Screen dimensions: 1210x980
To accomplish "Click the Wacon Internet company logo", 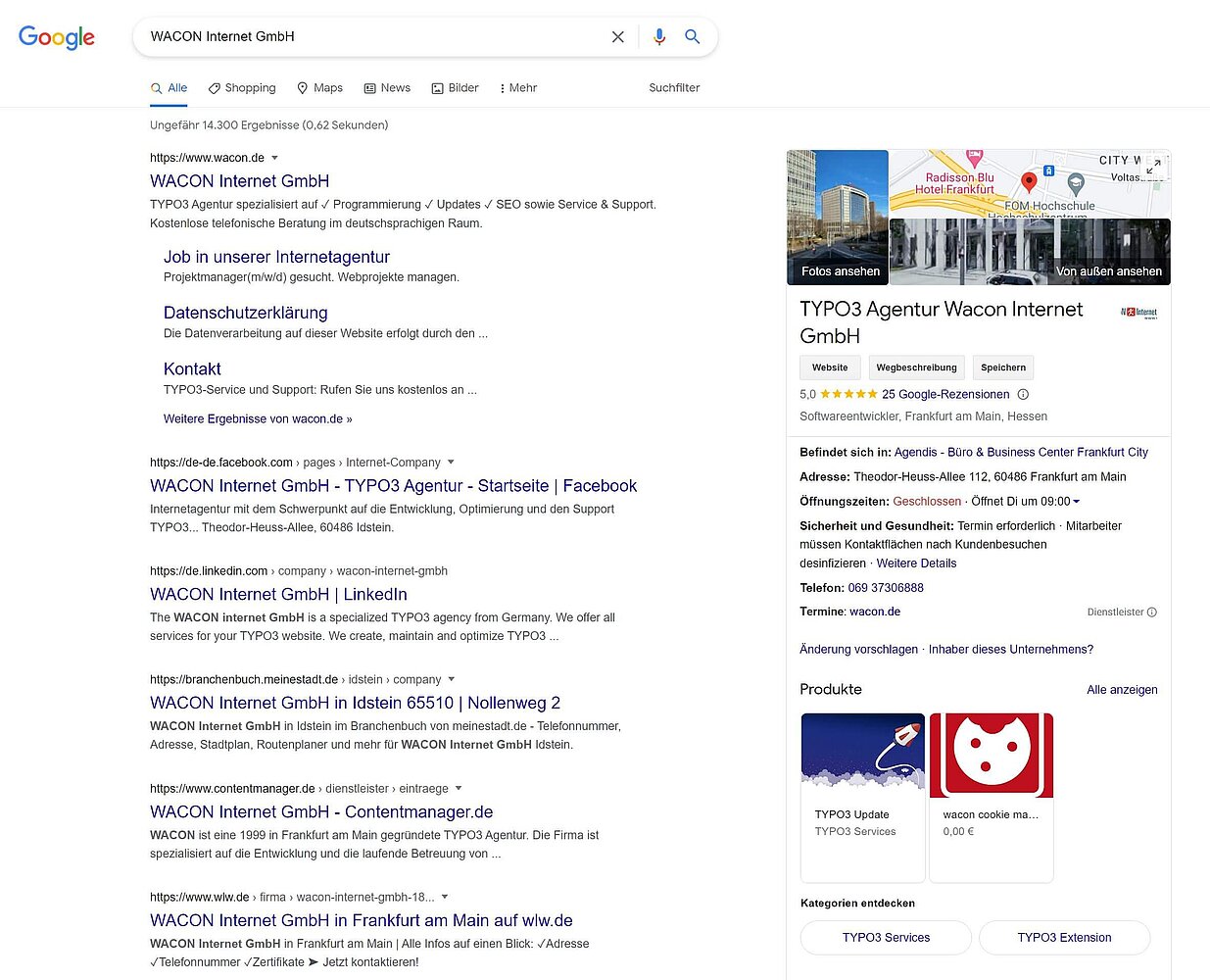I will tap(1138, 313).
